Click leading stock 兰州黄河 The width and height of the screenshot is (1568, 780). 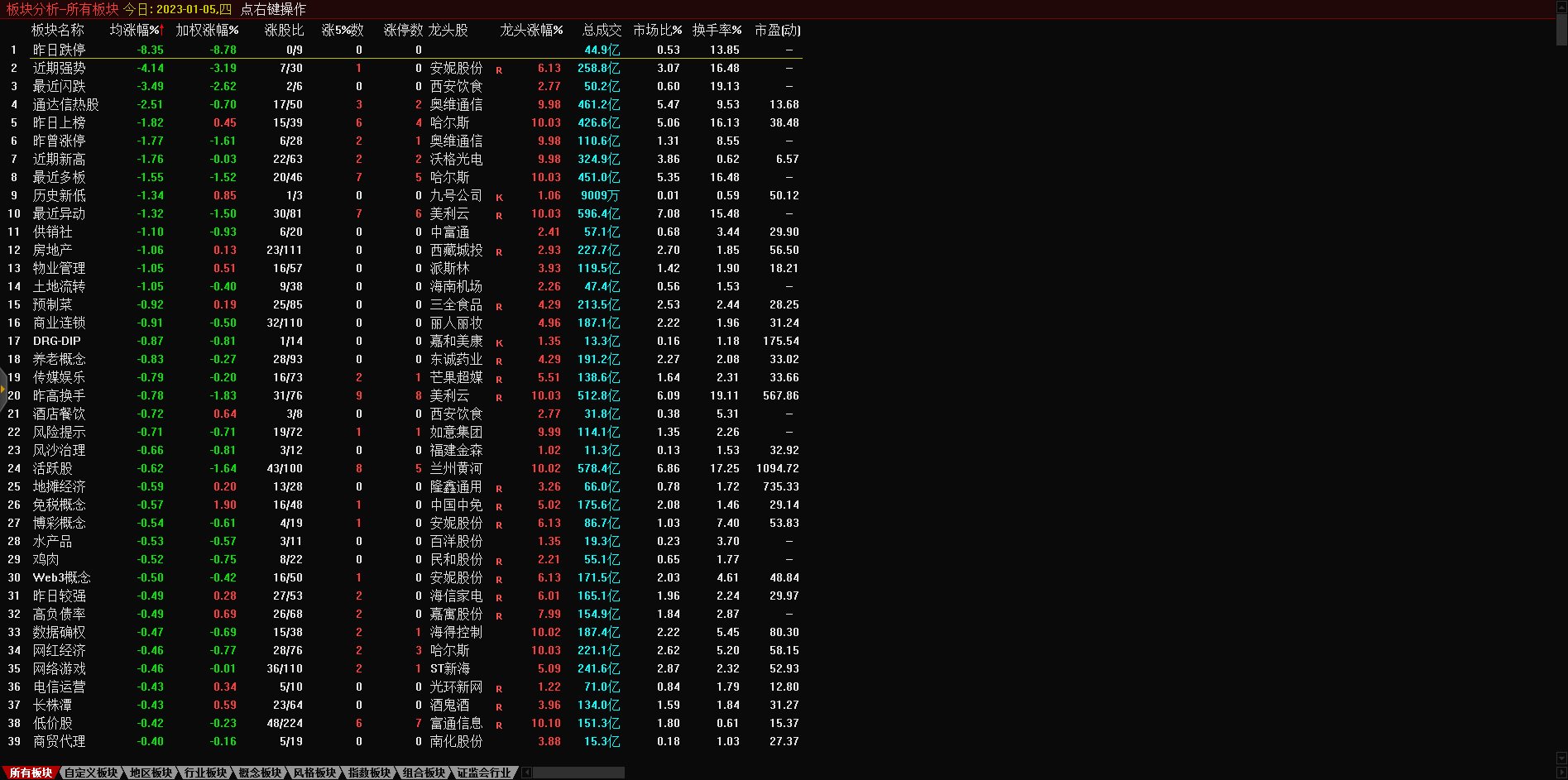pyautogui.click(x=456, y=468)
